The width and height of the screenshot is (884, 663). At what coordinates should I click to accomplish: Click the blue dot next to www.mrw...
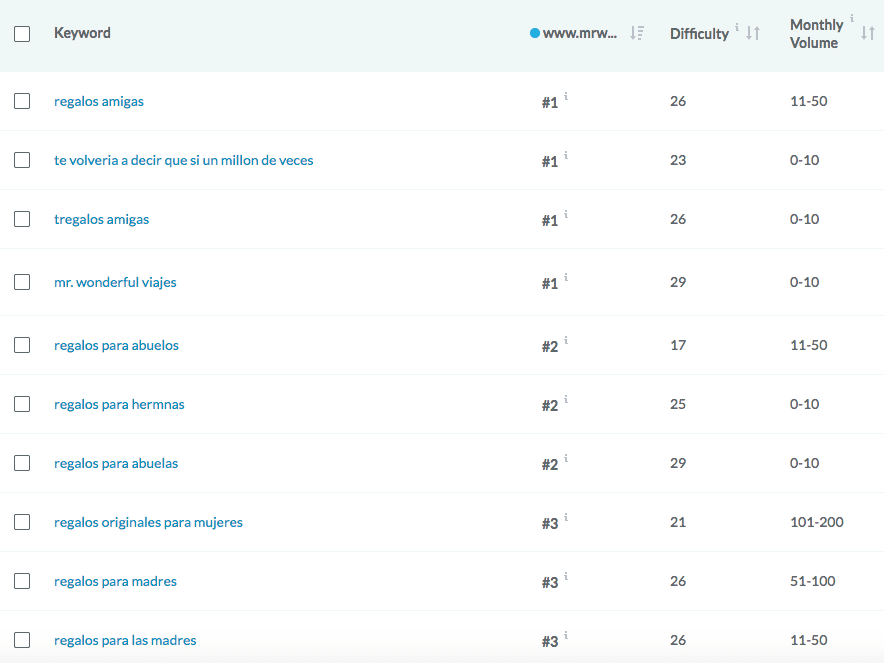tap(535, 34)
